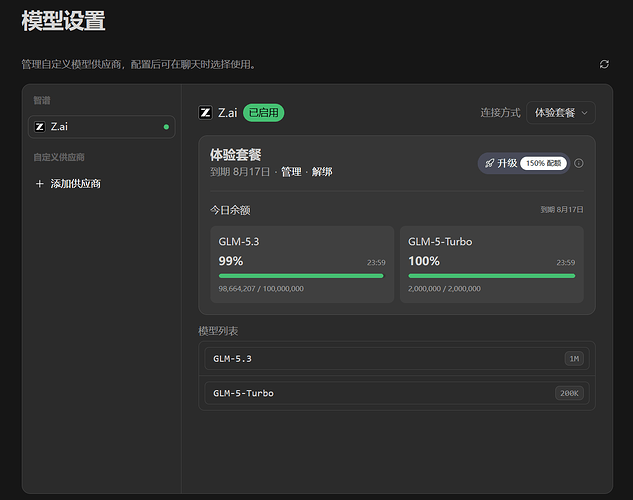
Task: Click the 99% percentage value
Action: tap(231, 261)
